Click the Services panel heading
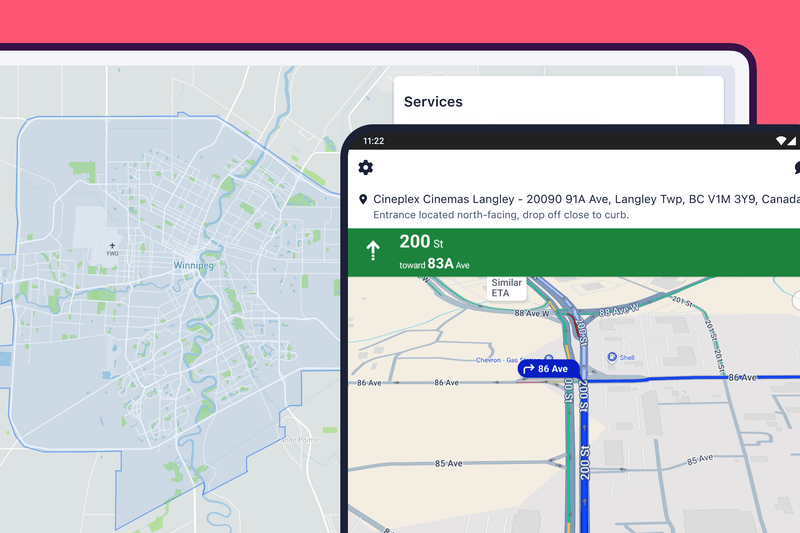The height and width of the screenshot is (533, 800). tap(433, 101)
